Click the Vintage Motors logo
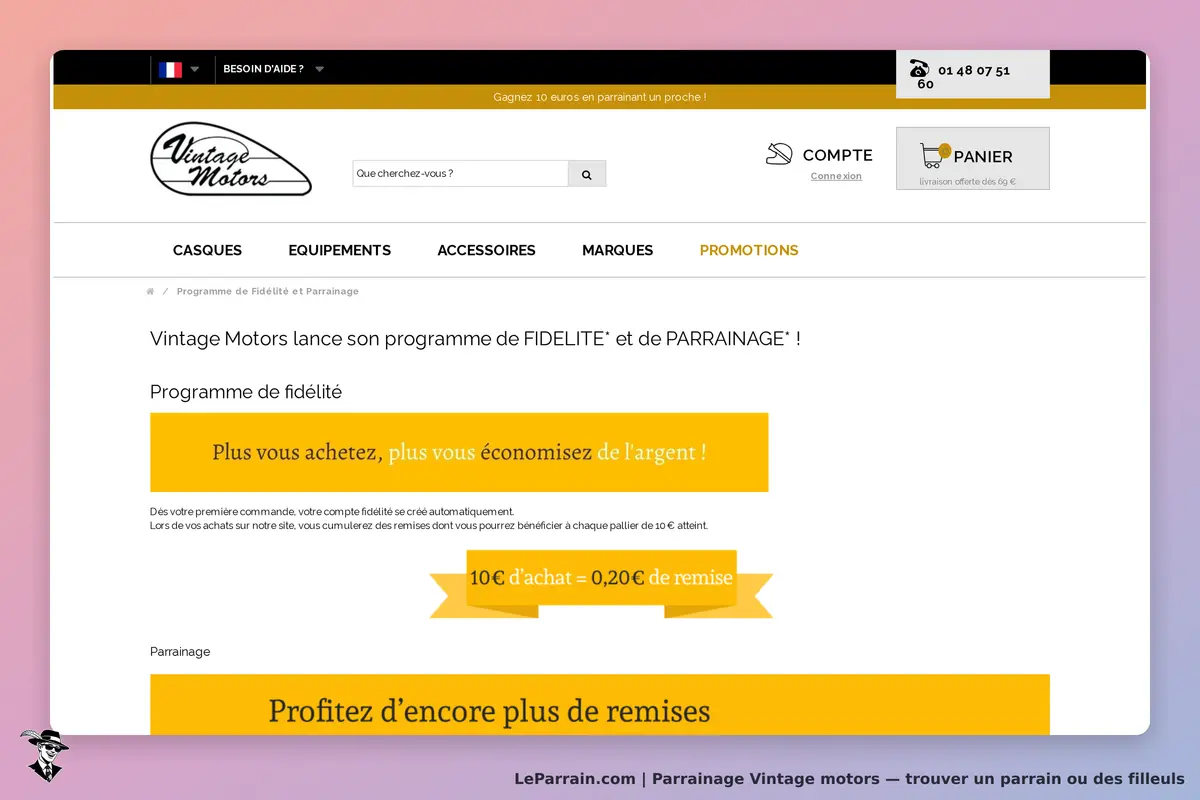Image resolution: width=1200 pixels, height=800 pixels. tap(231, 159)
